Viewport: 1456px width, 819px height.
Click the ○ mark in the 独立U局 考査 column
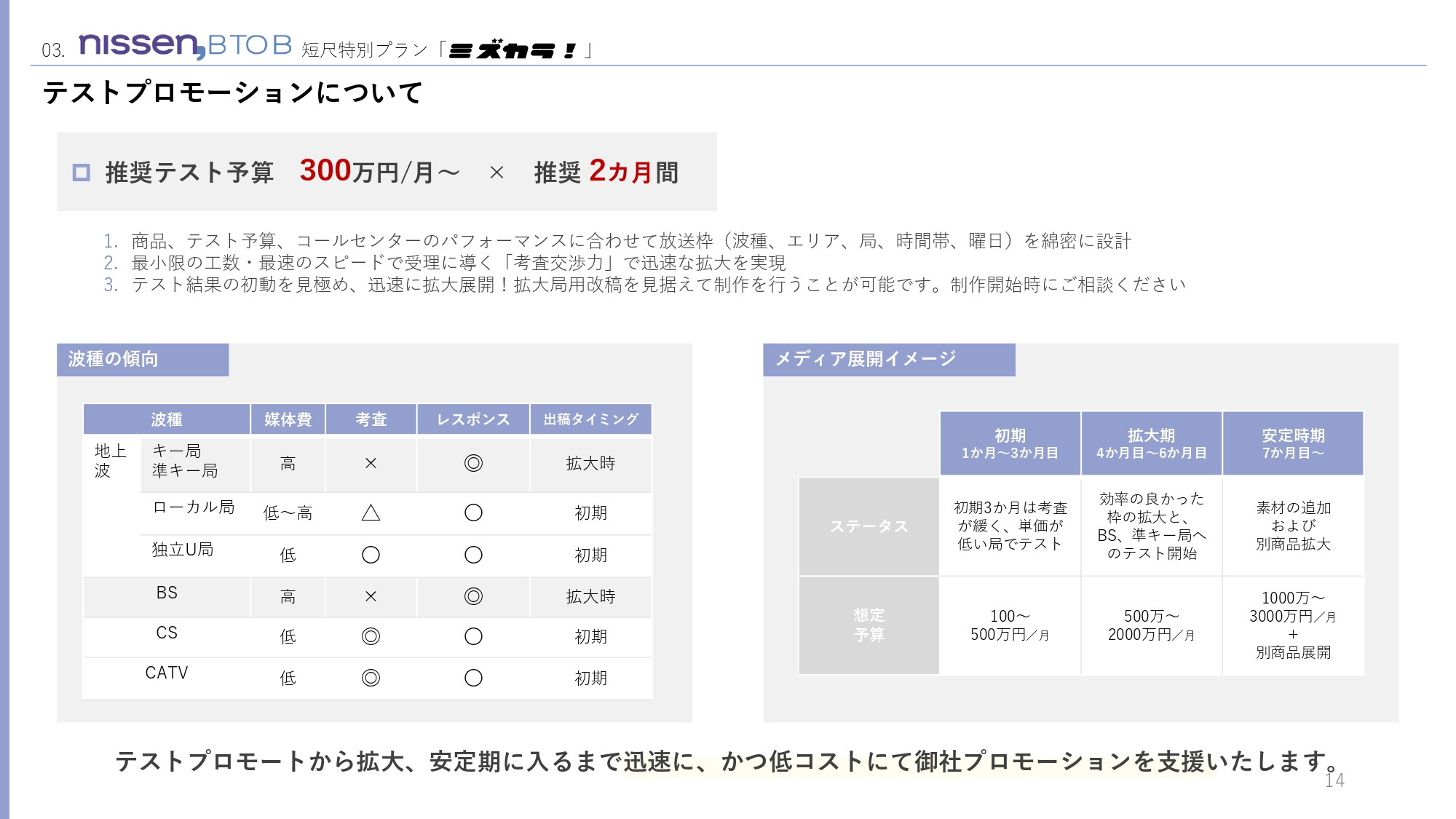[x=370, y=555]
